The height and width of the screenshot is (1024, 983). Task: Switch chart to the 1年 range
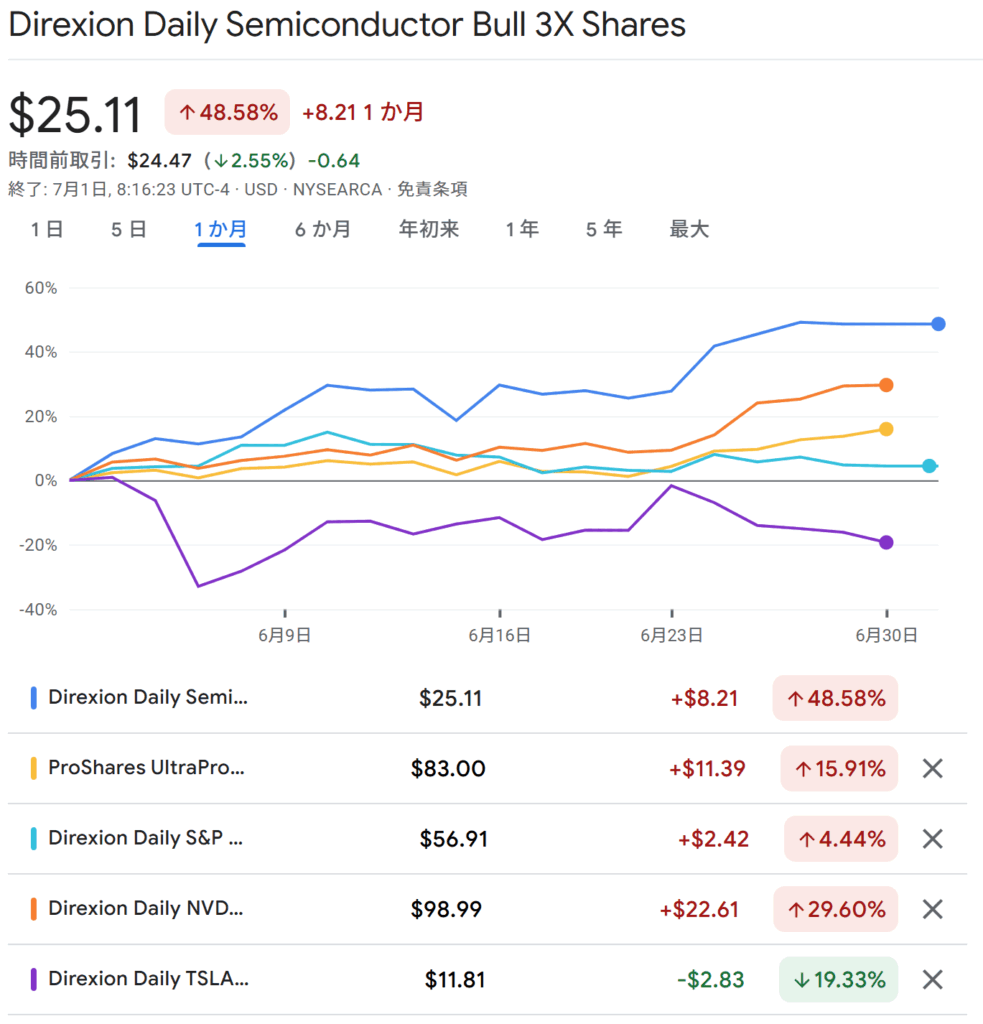pyautogui.click(x=522, y=229)
